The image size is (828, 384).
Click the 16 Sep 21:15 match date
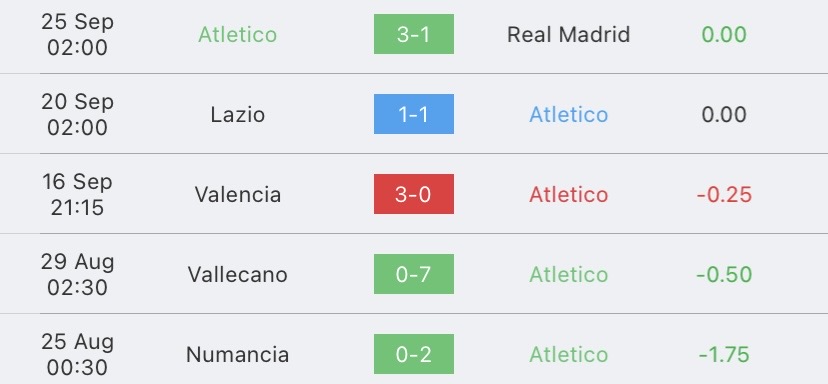tap(78, 194)
